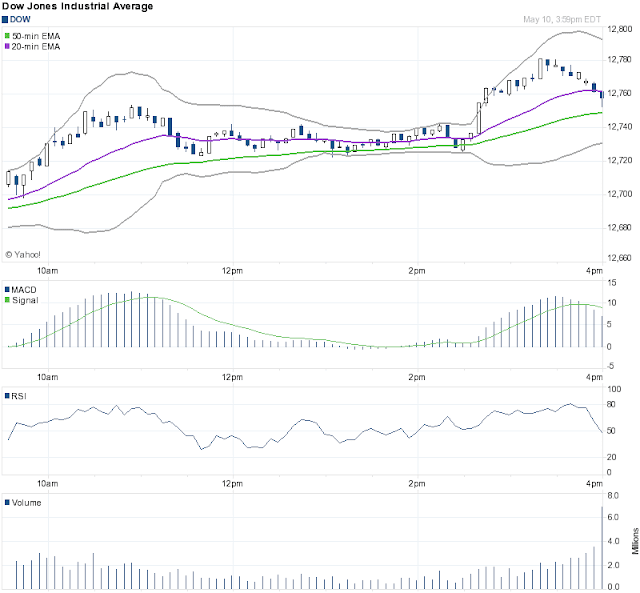Click the 4pm label below the price chart
640x593 pixels.
coord(594,271)
